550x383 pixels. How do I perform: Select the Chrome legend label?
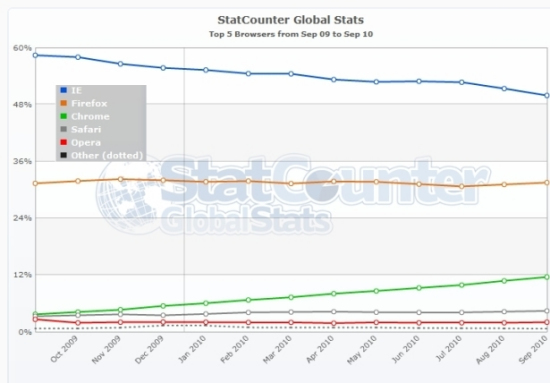pyautogui.click(x=90, y=116)
